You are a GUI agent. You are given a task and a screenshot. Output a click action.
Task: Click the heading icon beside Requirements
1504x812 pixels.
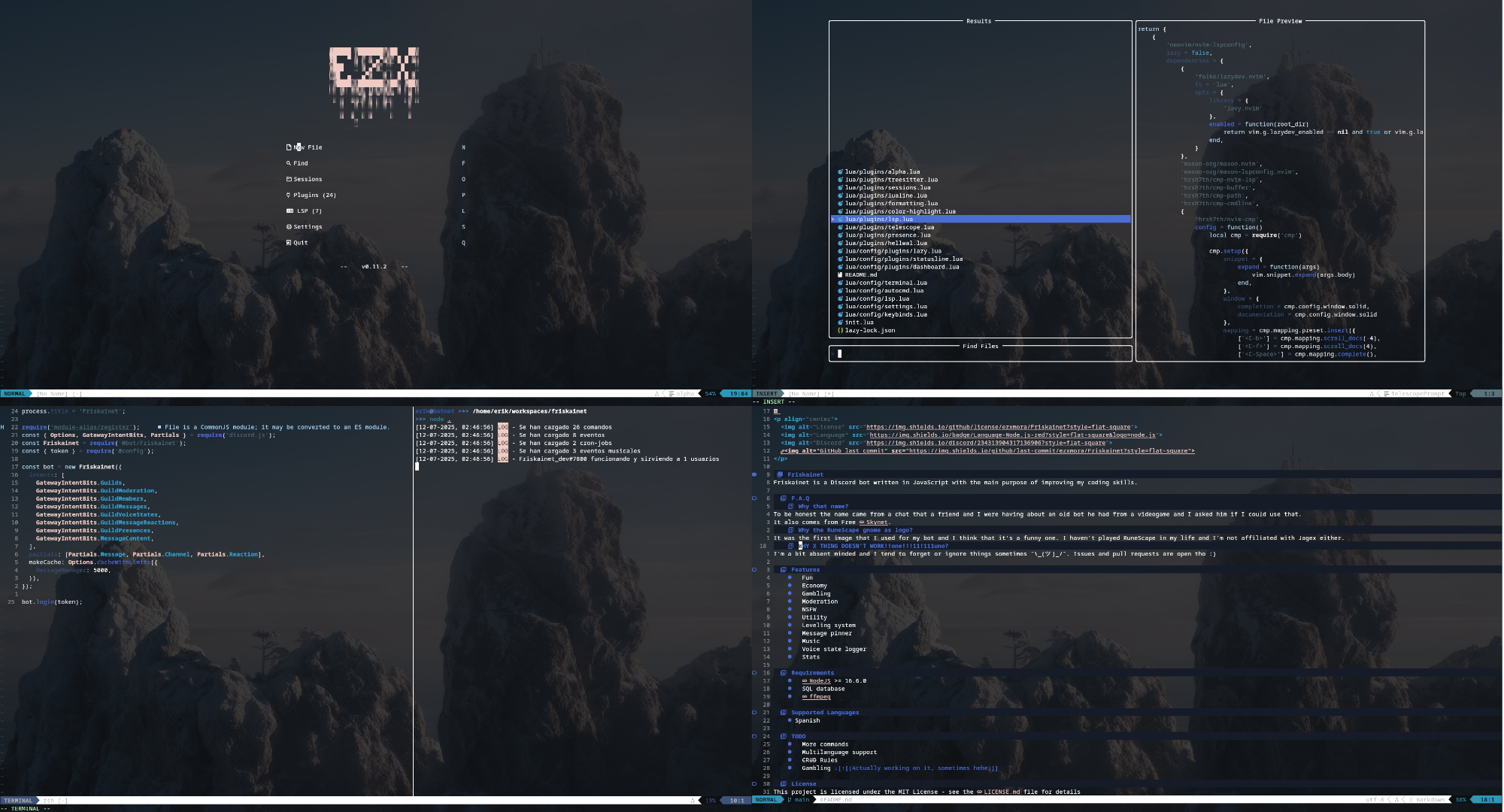(784, 673)
